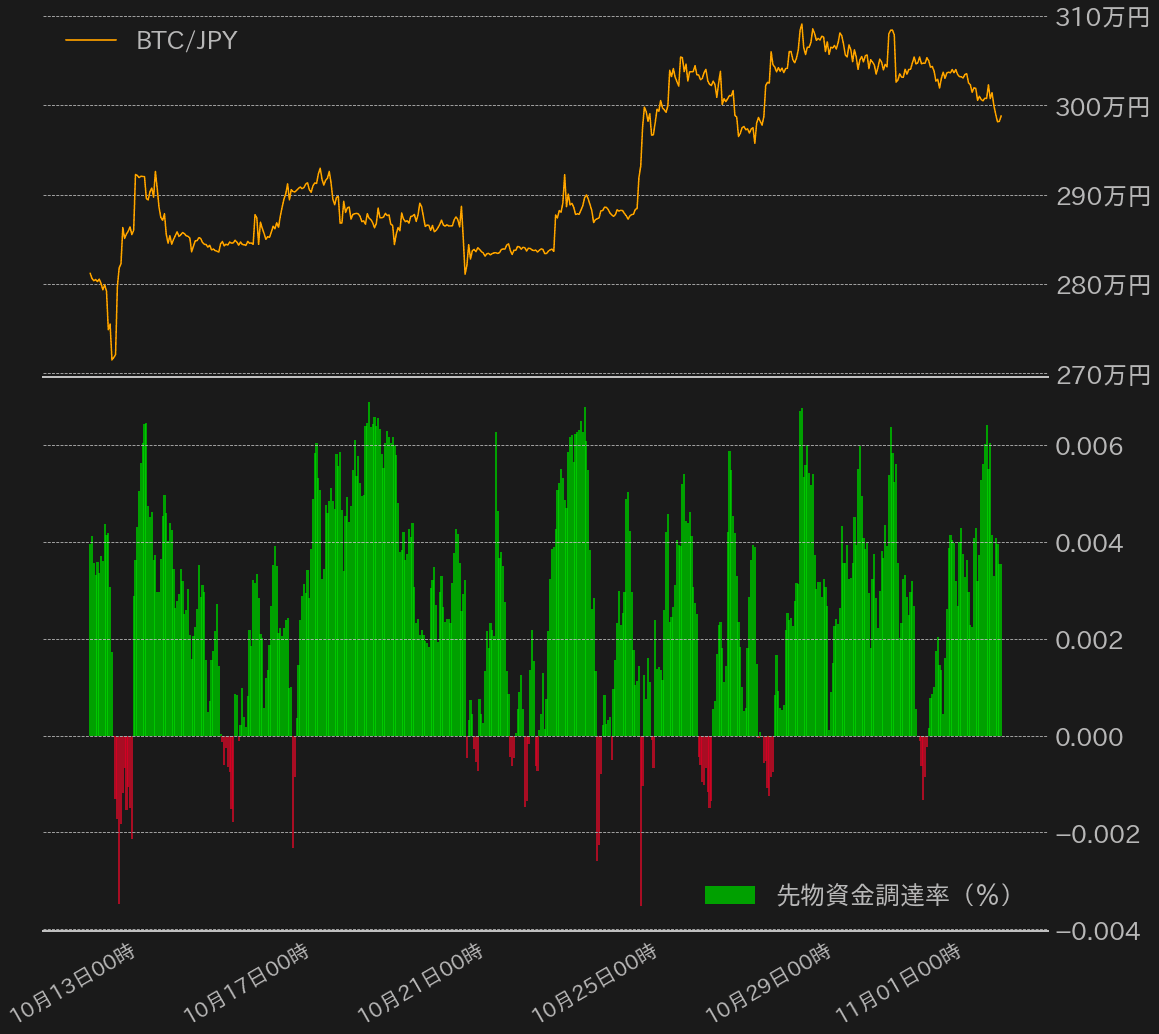Select the 300万円 price axis label
The image size is (1159, 1034).
click(x=1103, y=107)
